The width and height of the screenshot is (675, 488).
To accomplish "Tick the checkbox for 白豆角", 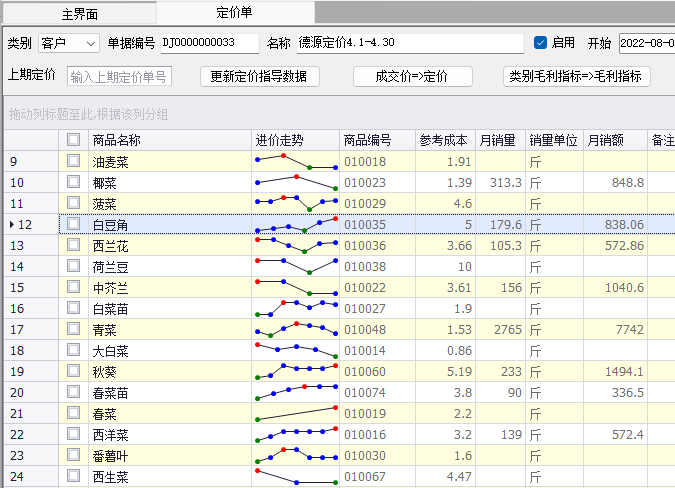I will [74, 224].
